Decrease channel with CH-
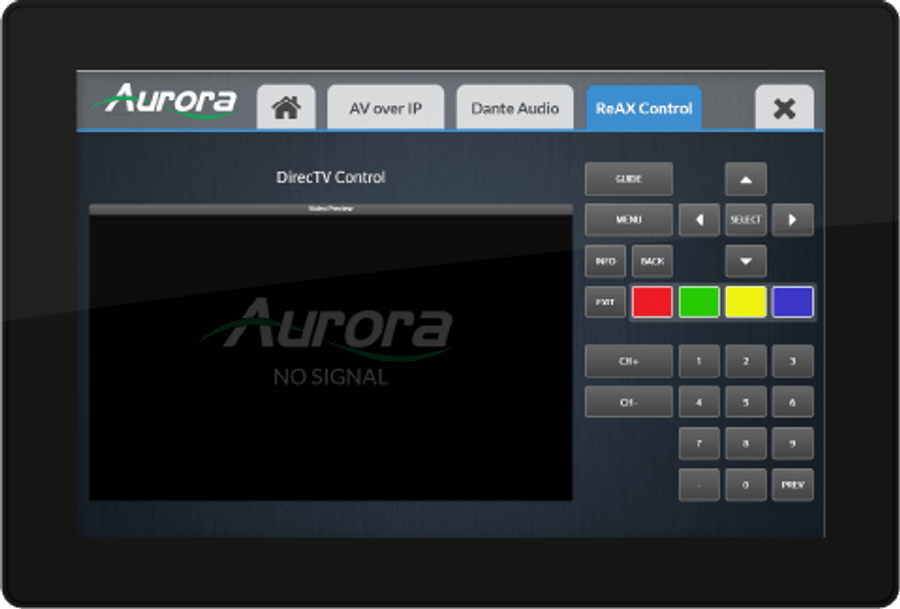 629,402
